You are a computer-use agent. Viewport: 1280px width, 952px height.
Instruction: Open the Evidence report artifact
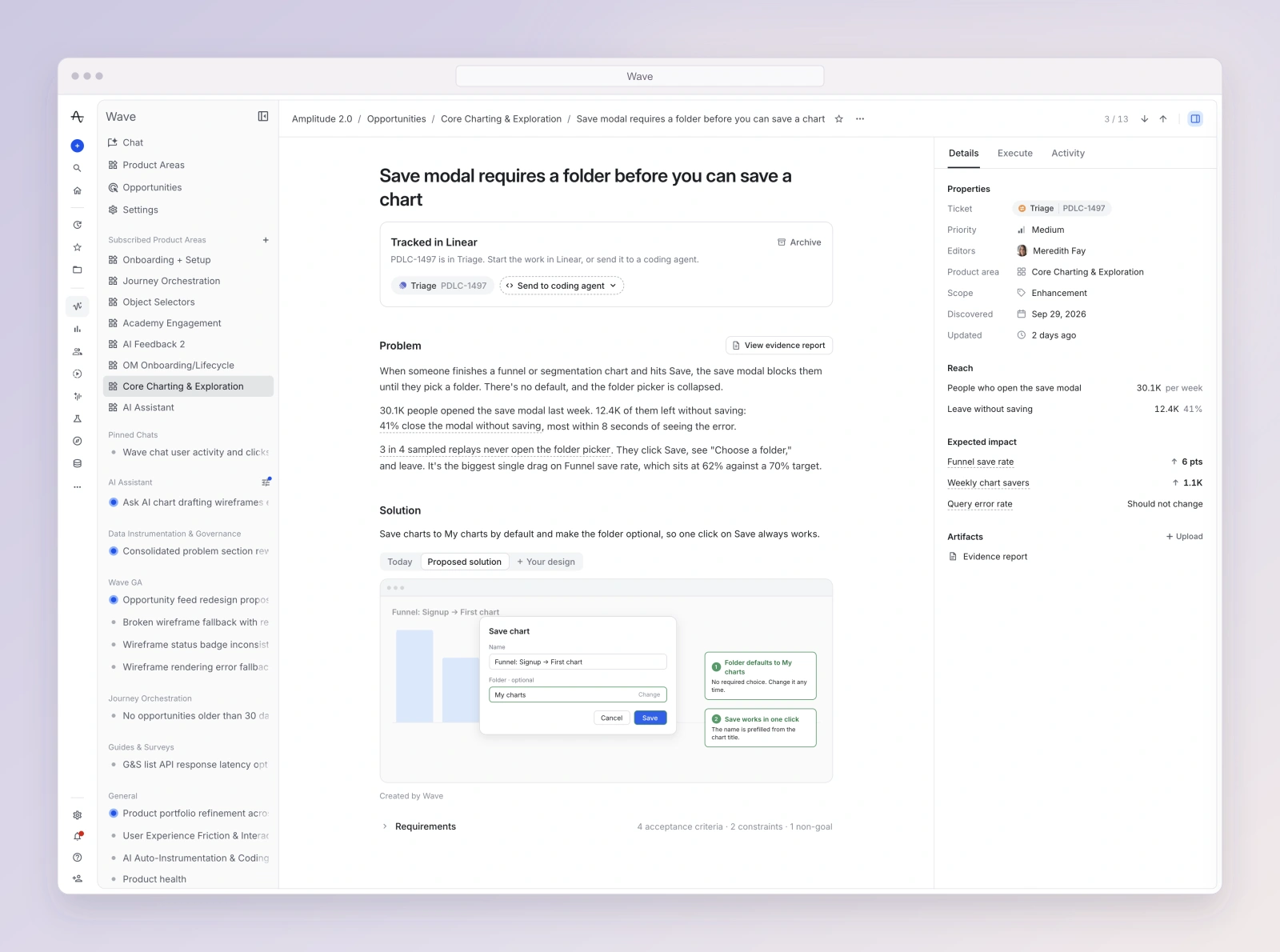(x=988, y=557)
